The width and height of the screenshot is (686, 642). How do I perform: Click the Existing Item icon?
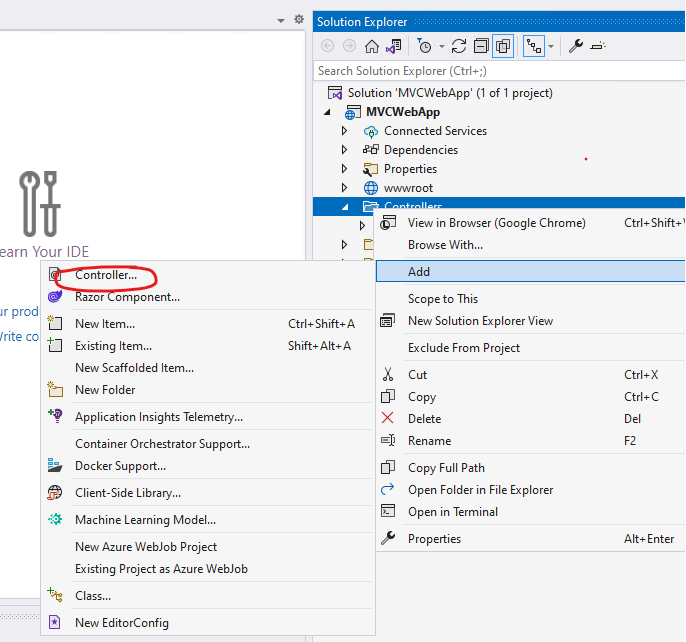tap(55, 345)
